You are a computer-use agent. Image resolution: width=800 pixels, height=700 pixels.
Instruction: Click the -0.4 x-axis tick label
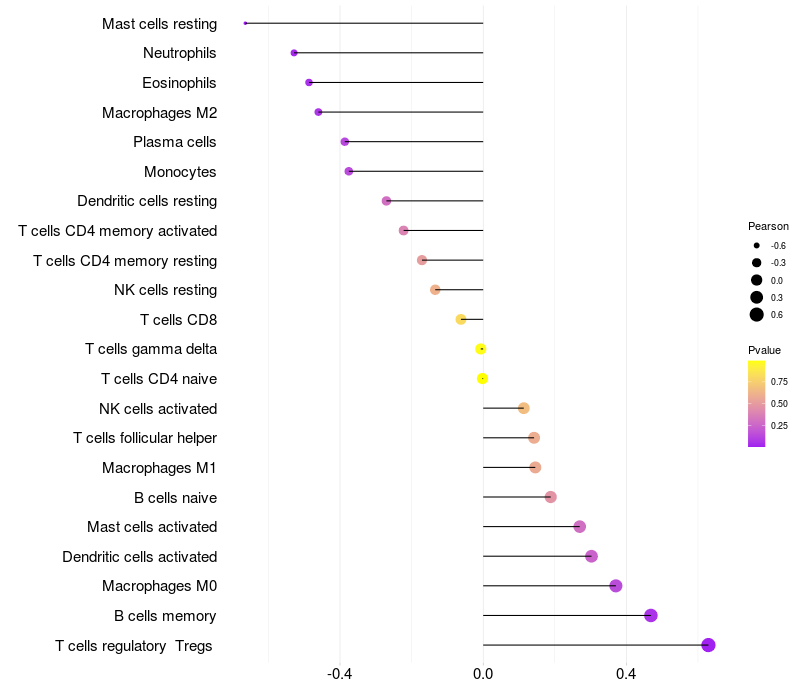340,674
